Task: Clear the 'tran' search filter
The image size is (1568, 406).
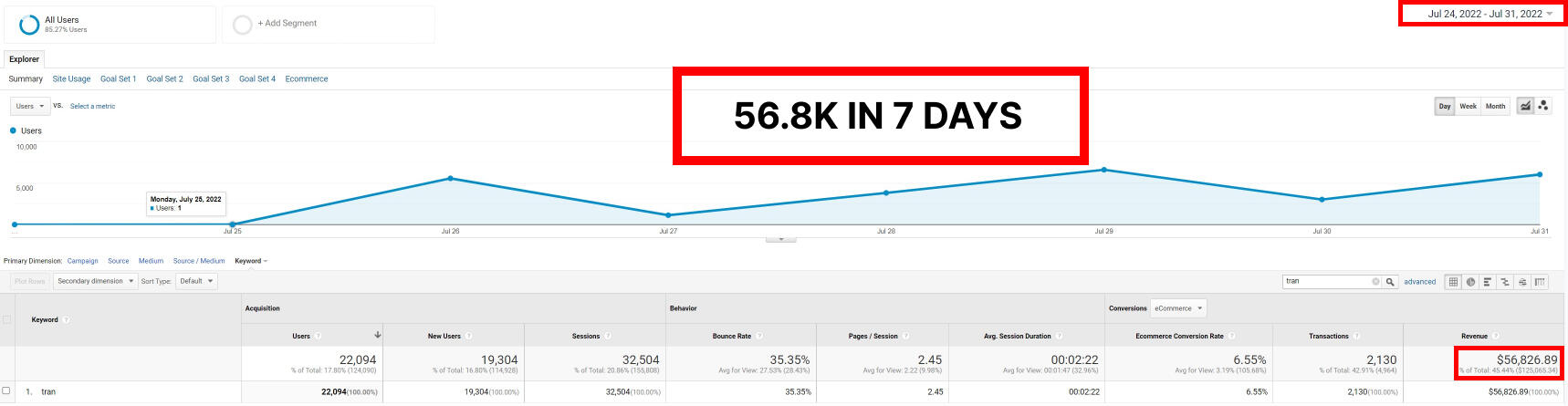Action: 1375,282
